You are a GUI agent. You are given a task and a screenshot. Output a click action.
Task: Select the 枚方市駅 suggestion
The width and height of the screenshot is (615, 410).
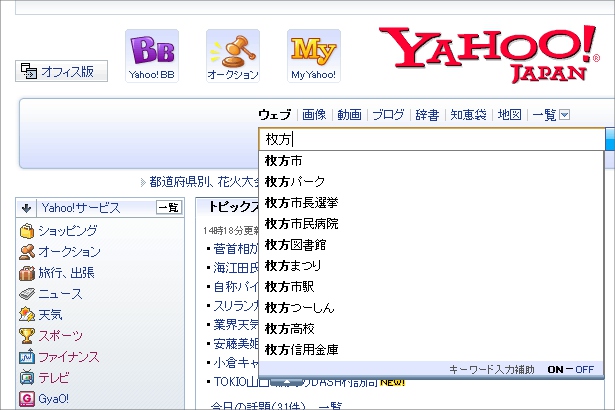coord(291,287)
